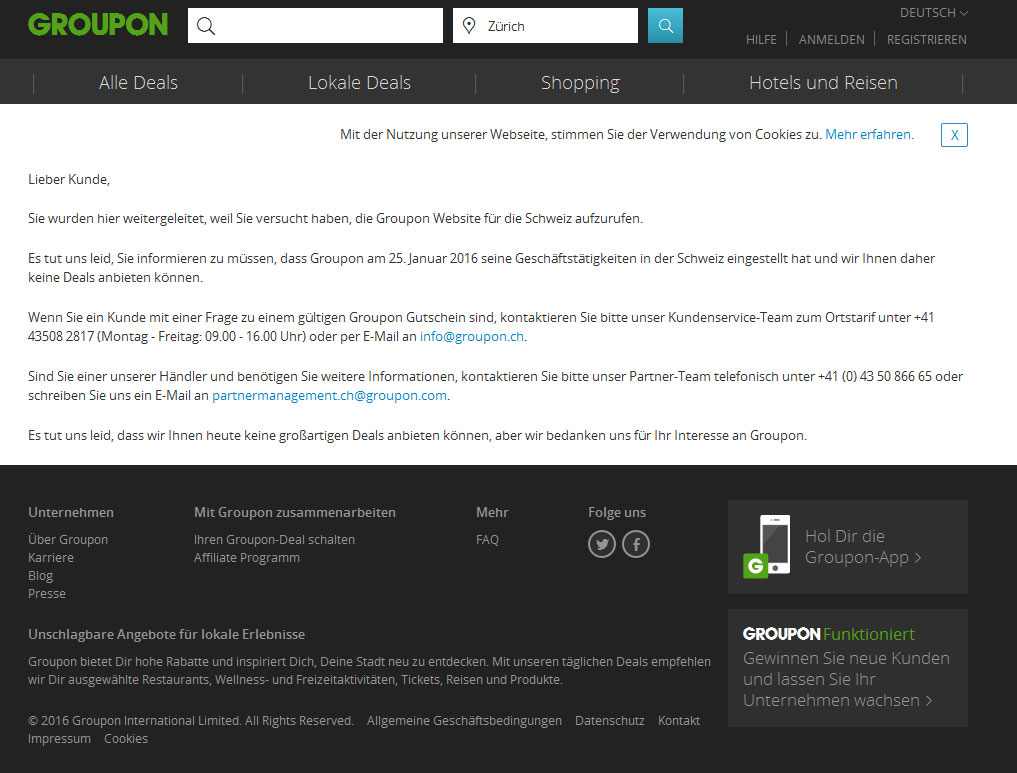Image resolution: width=1017 pixels, height=773 pixels.
Task: Open Allgemeine Geschäftsbedingungen link
Action: pyautogui.click(x=464, y=720)
